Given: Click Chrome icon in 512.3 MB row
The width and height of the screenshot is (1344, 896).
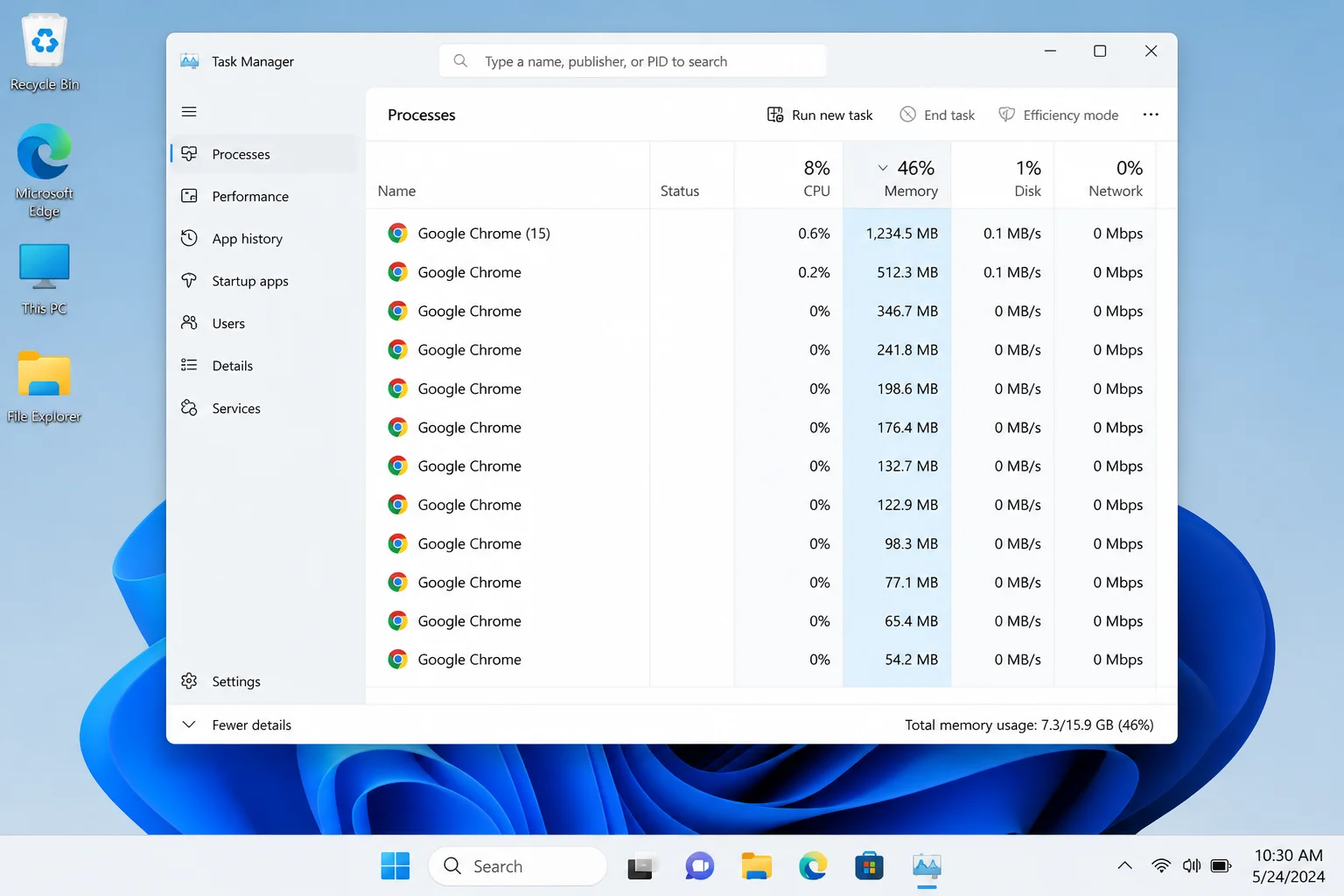Looking at the screenshot, I should click(x=397, y=272).
